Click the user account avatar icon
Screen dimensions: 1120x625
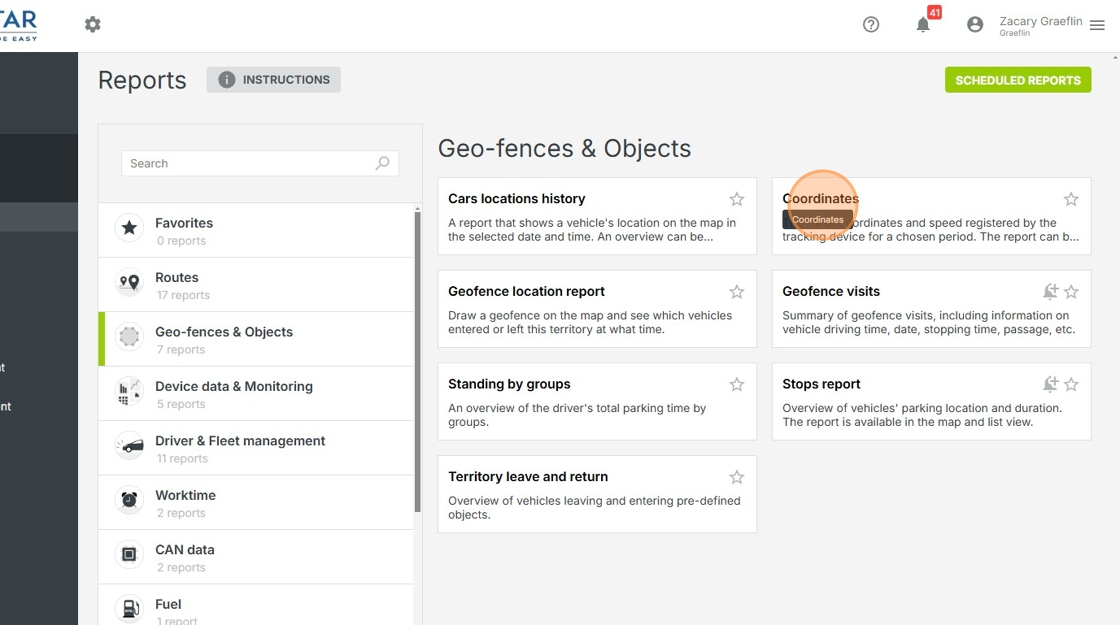975,24
